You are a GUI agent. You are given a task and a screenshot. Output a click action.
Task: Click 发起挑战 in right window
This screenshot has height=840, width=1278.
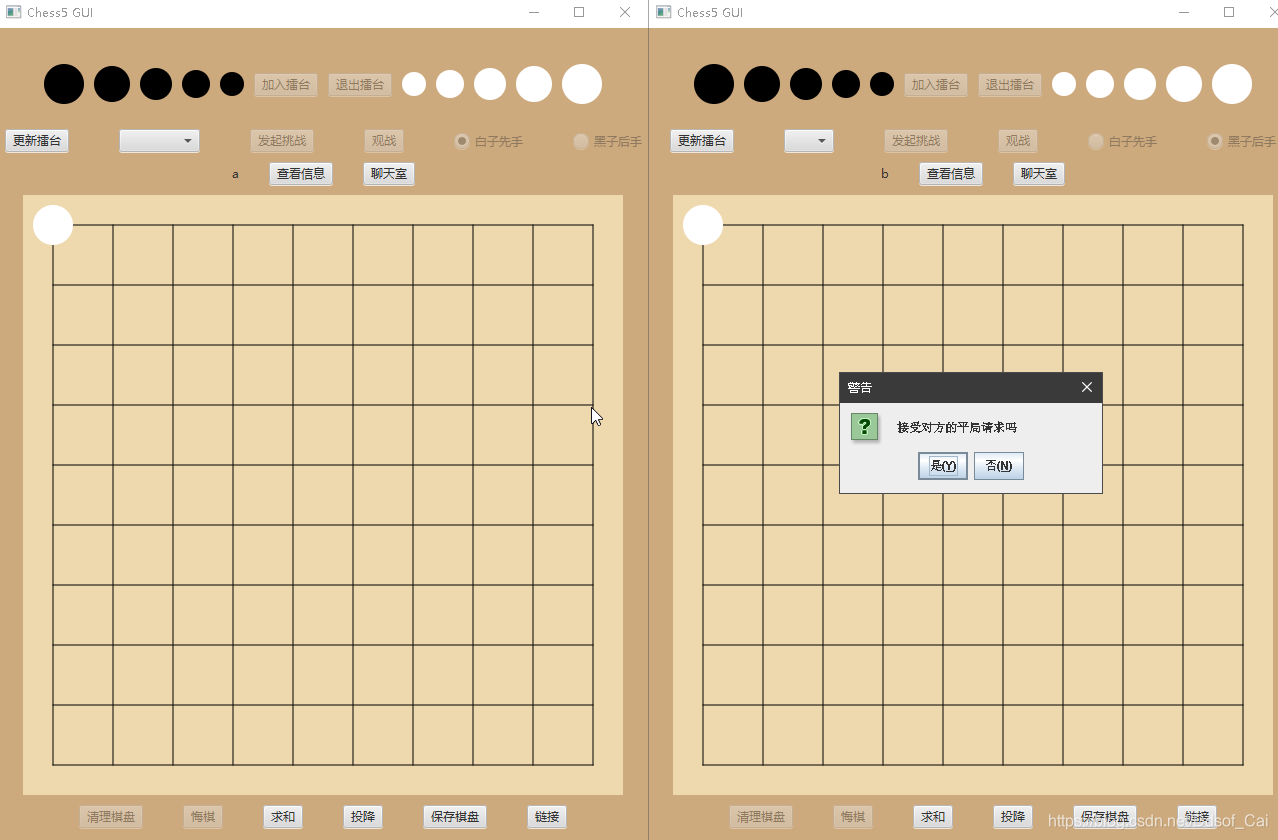pyautogui.click(x=916, y=141)
